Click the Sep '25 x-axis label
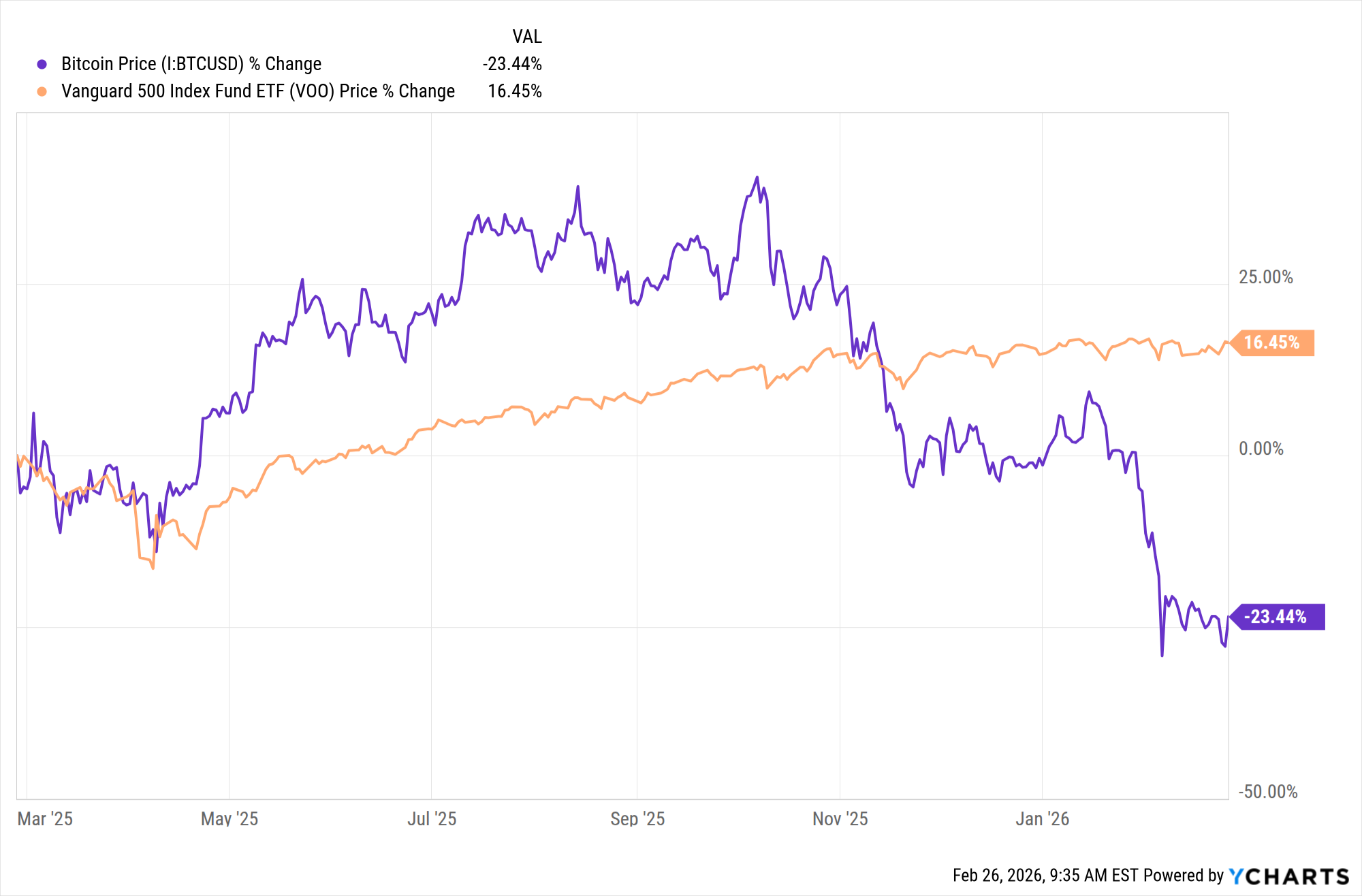 637,818
